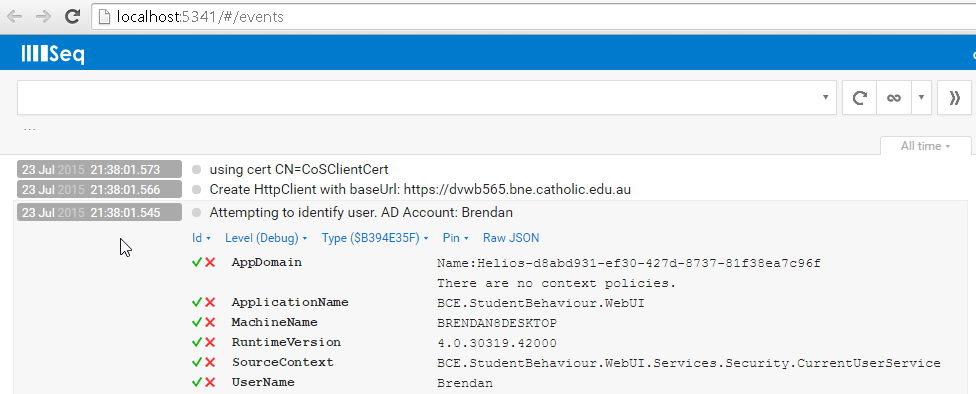976x394 pixels.
Task: Click the CurrentUserService SourceContext value
Action: 688,364
